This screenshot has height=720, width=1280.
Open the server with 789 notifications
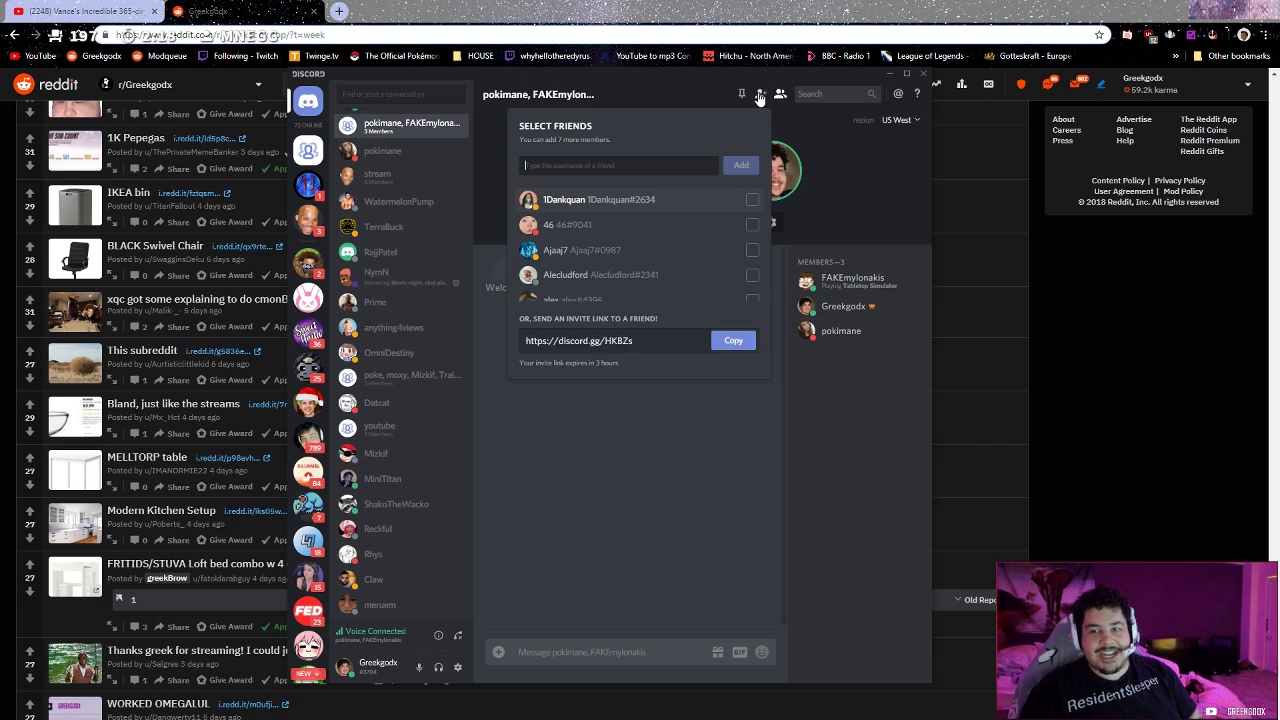pos(308,436)
